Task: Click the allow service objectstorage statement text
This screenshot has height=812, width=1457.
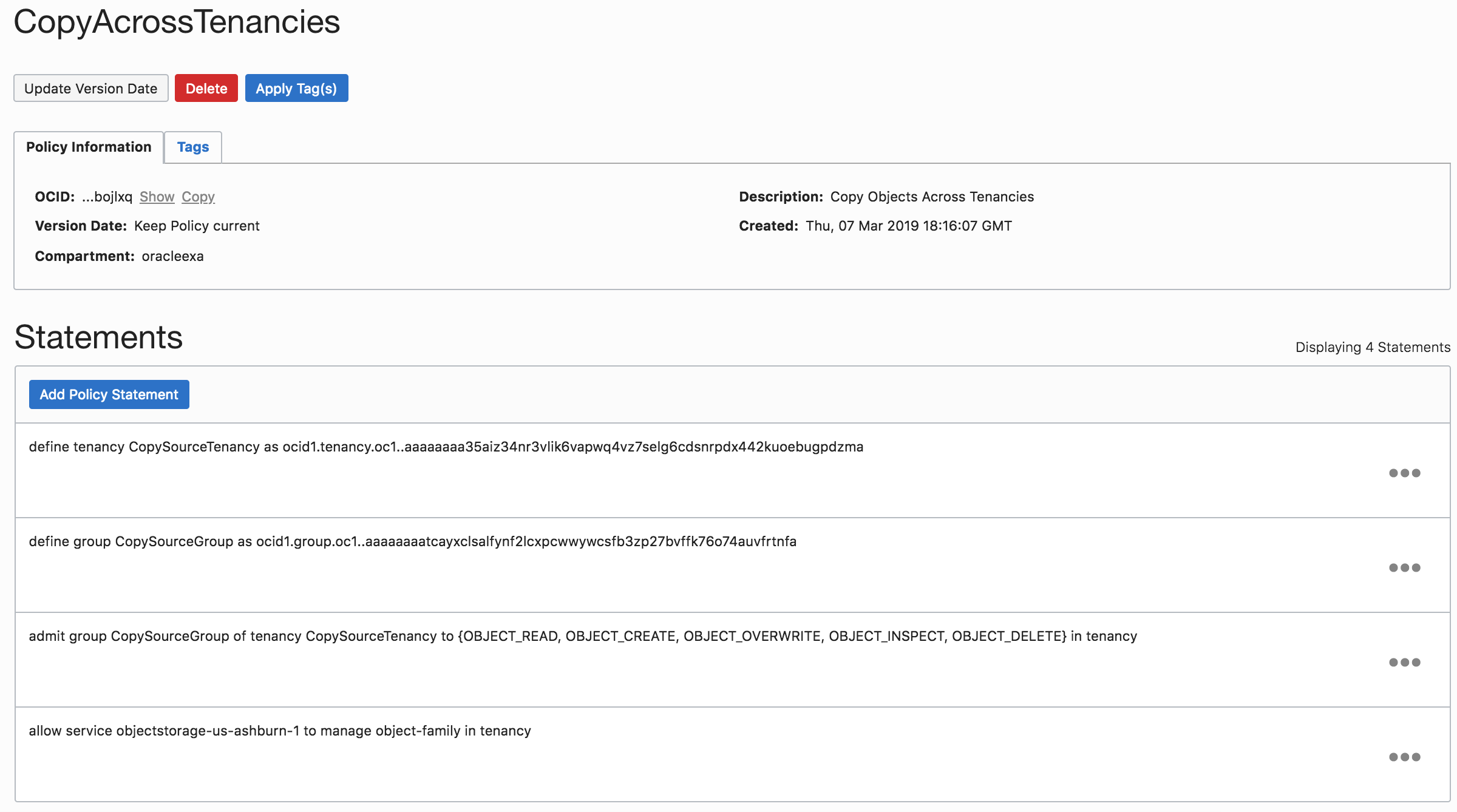Action: click(280, 731)
